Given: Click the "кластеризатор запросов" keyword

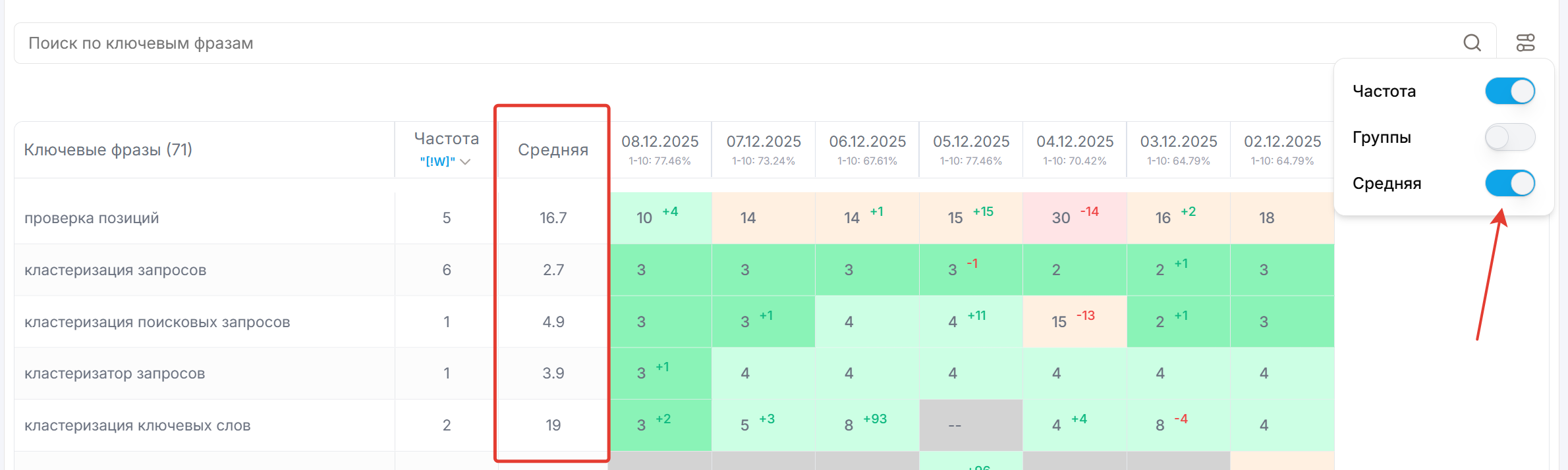Looking at the screenshot, I should [x=115, y=373].
